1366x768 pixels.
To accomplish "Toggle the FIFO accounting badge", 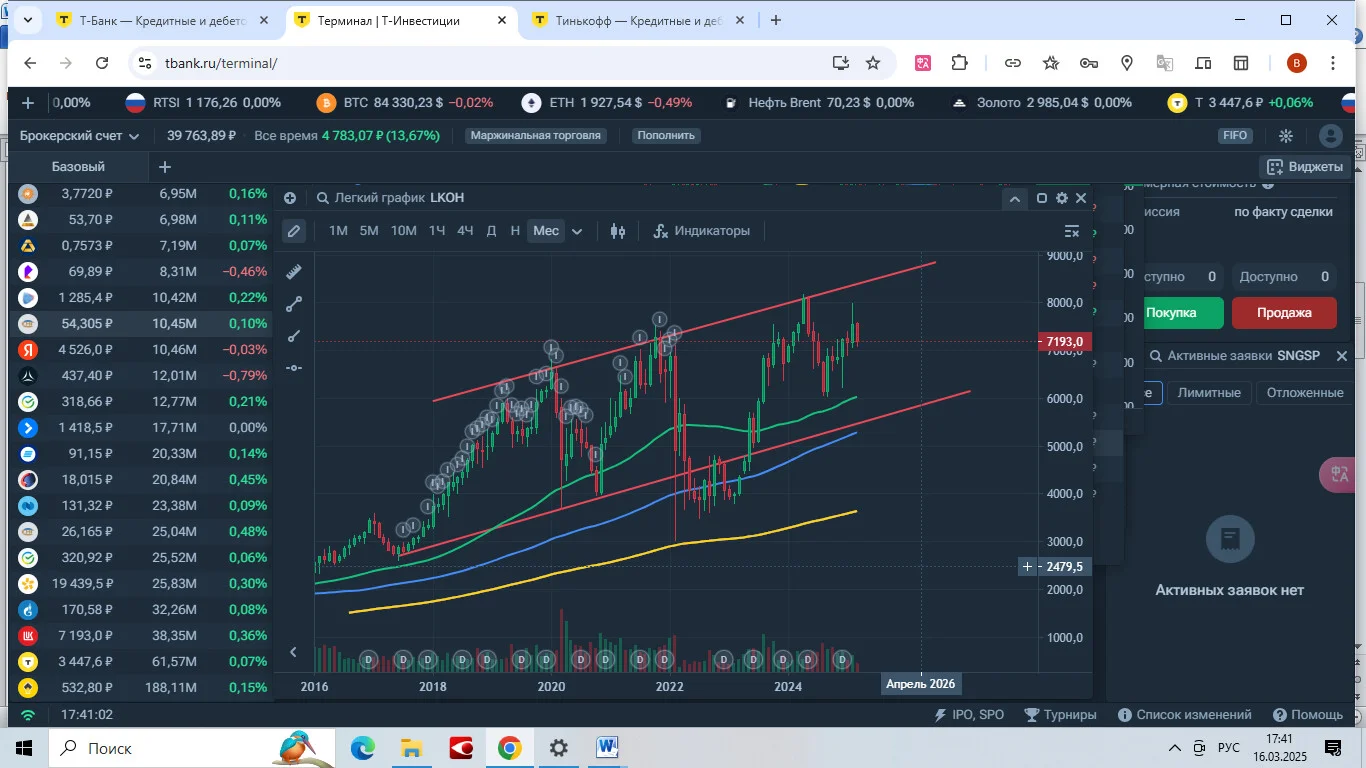I will (x=1234, y=136).
